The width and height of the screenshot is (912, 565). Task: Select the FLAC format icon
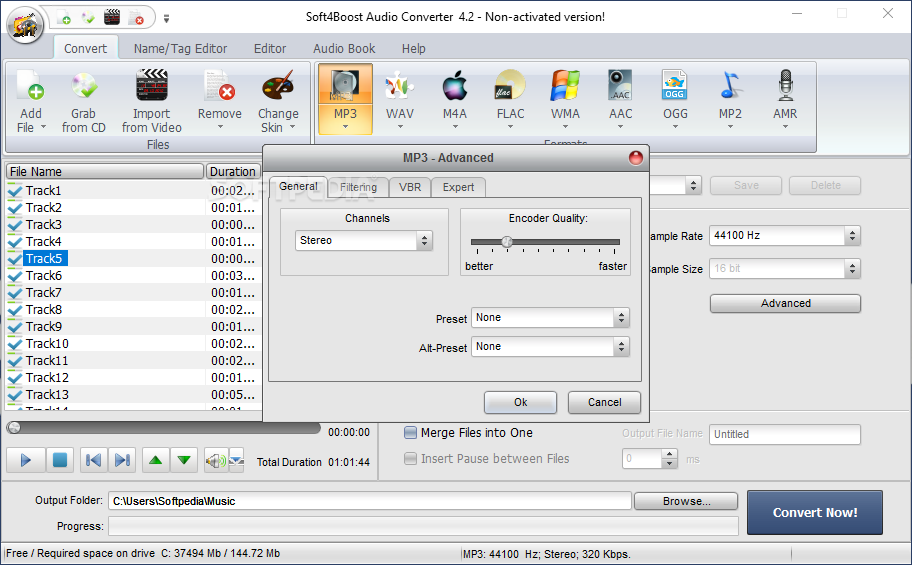(510, 86)
